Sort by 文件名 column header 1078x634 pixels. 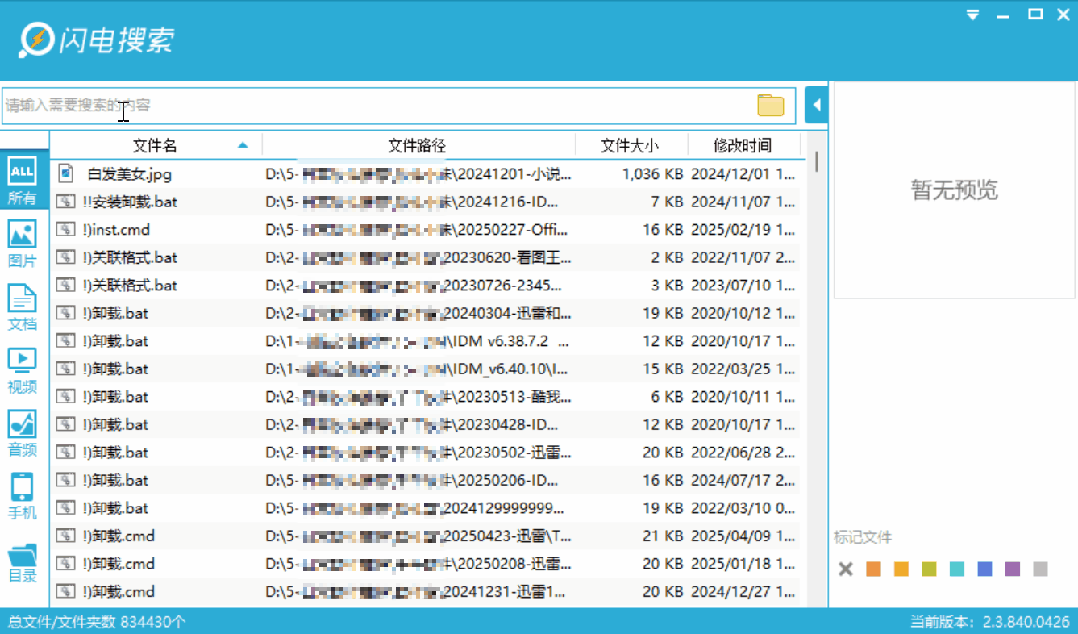[x=155, y=145]
